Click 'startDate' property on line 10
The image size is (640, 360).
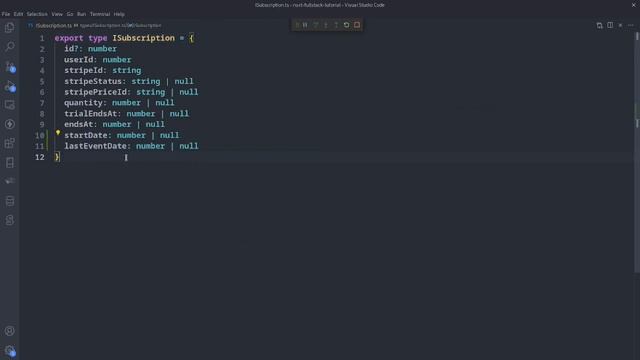(86, 135)
